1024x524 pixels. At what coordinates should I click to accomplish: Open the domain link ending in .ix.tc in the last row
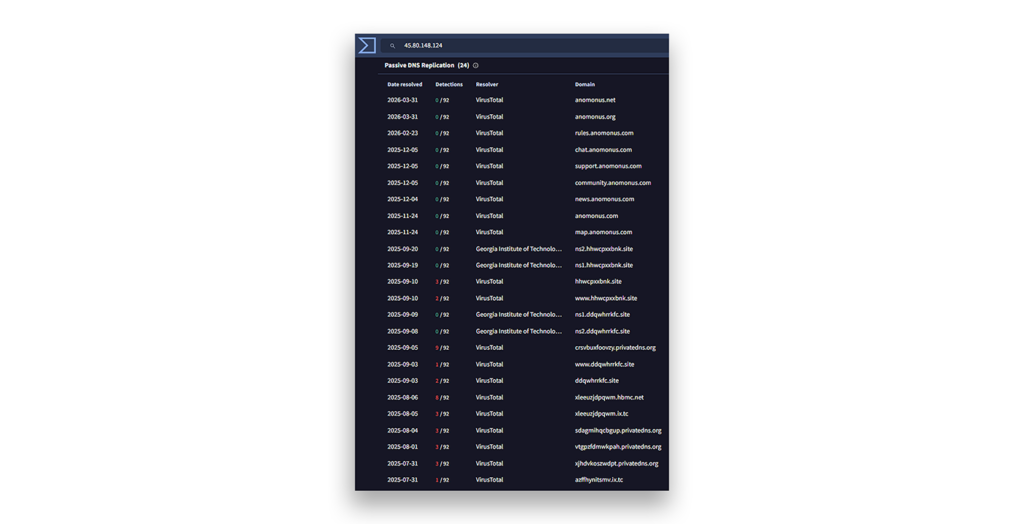tap(599, 480)
